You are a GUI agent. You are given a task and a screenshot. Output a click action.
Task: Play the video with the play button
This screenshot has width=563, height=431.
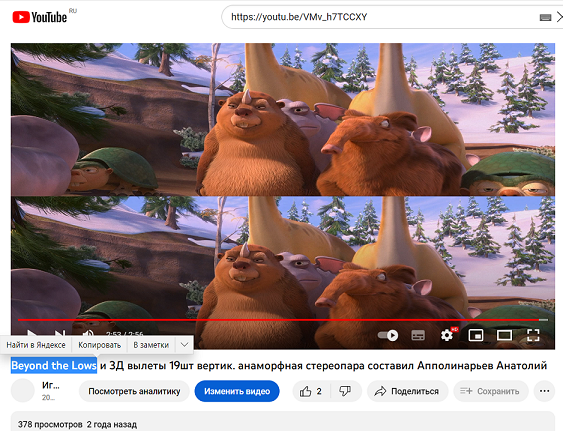(32, 332)
